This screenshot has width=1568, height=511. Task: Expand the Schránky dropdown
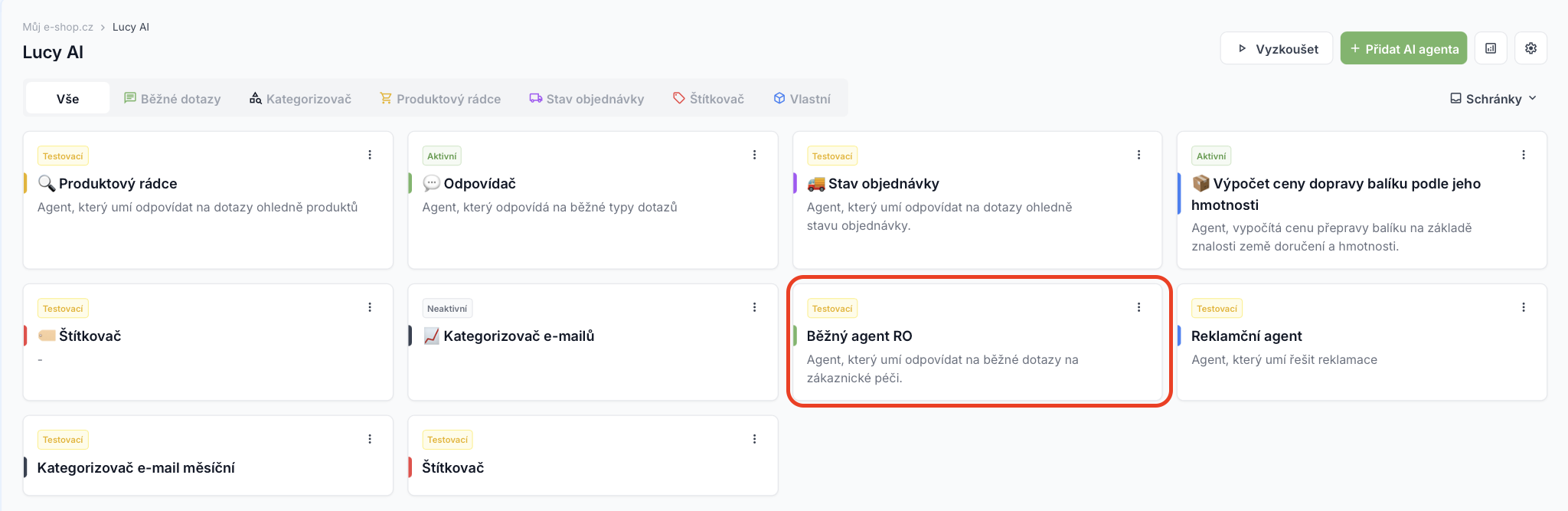[1494, 99]
